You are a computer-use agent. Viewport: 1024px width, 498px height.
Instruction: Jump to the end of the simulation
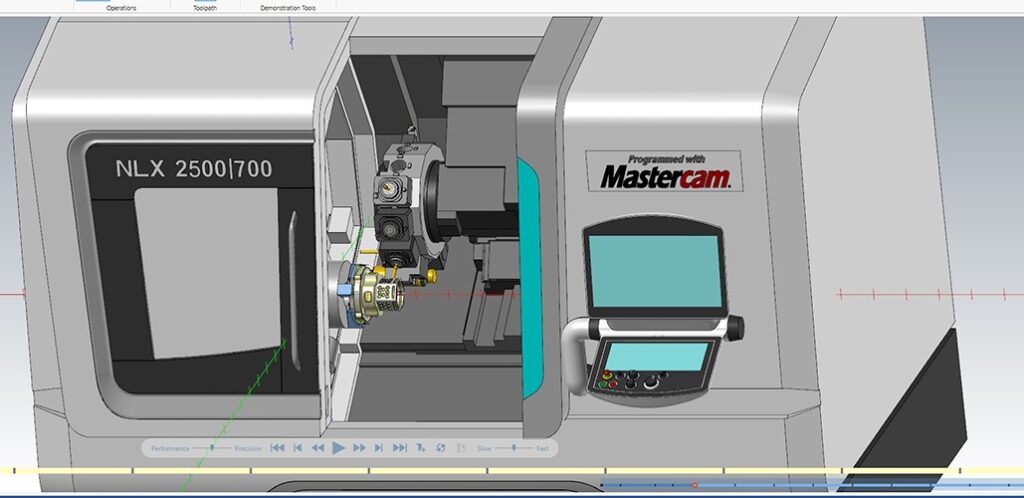coord(400,448)
